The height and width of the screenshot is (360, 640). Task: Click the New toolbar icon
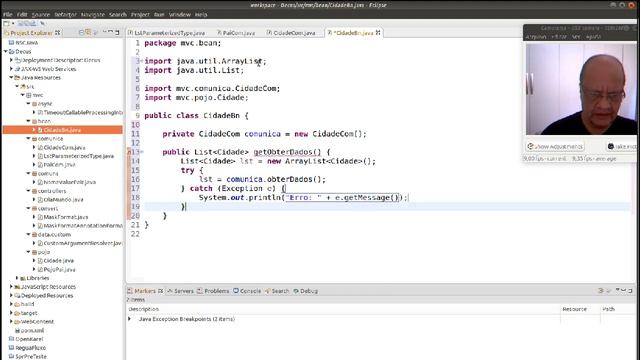7,24
